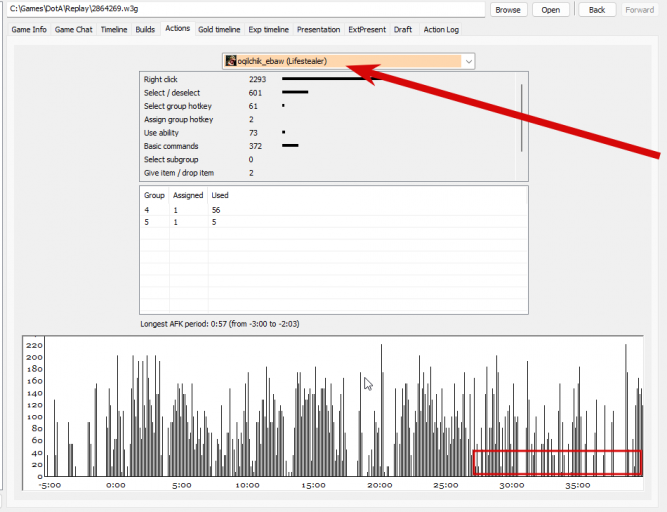Click the Longest AFK period text
The height and width of the screenshot is (512, 667).
tap(219, 324)
